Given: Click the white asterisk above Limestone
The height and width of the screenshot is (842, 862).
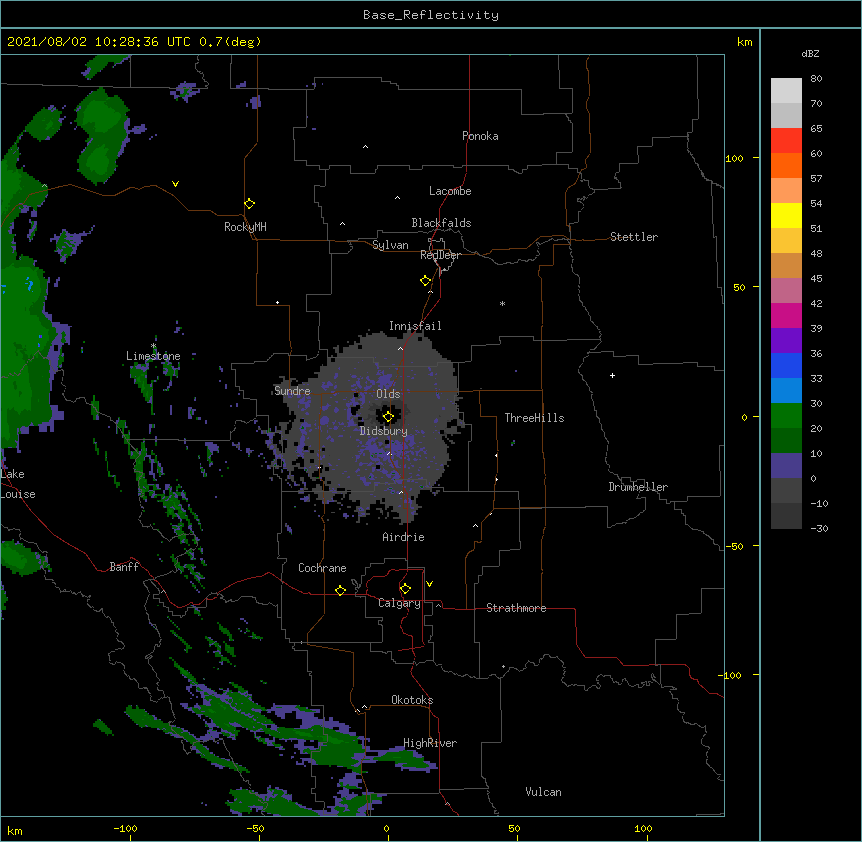Looking at the screenshot, I should pos(153,346).
